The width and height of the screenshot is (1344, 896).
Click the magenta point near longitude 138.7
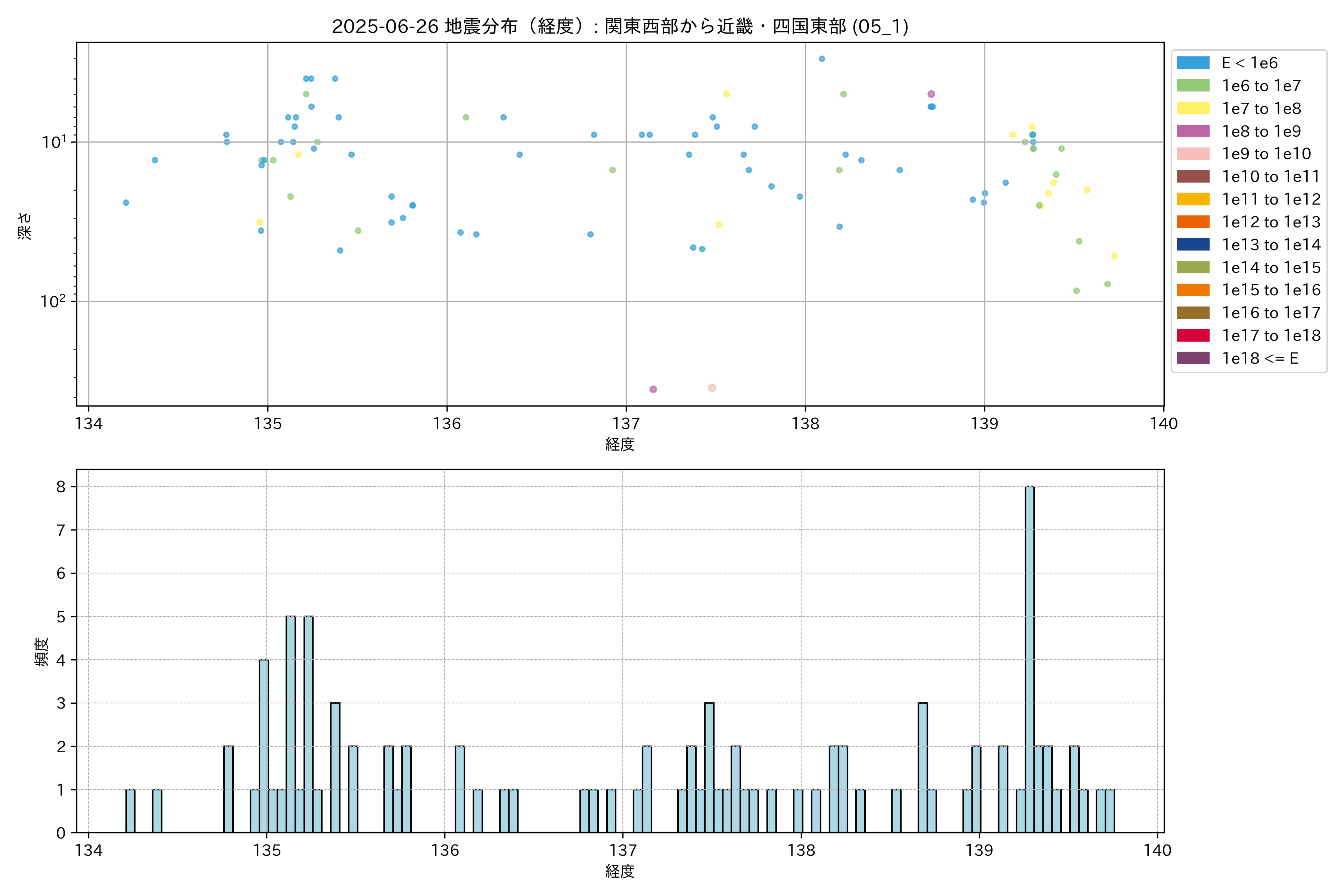tap(931, 94)
